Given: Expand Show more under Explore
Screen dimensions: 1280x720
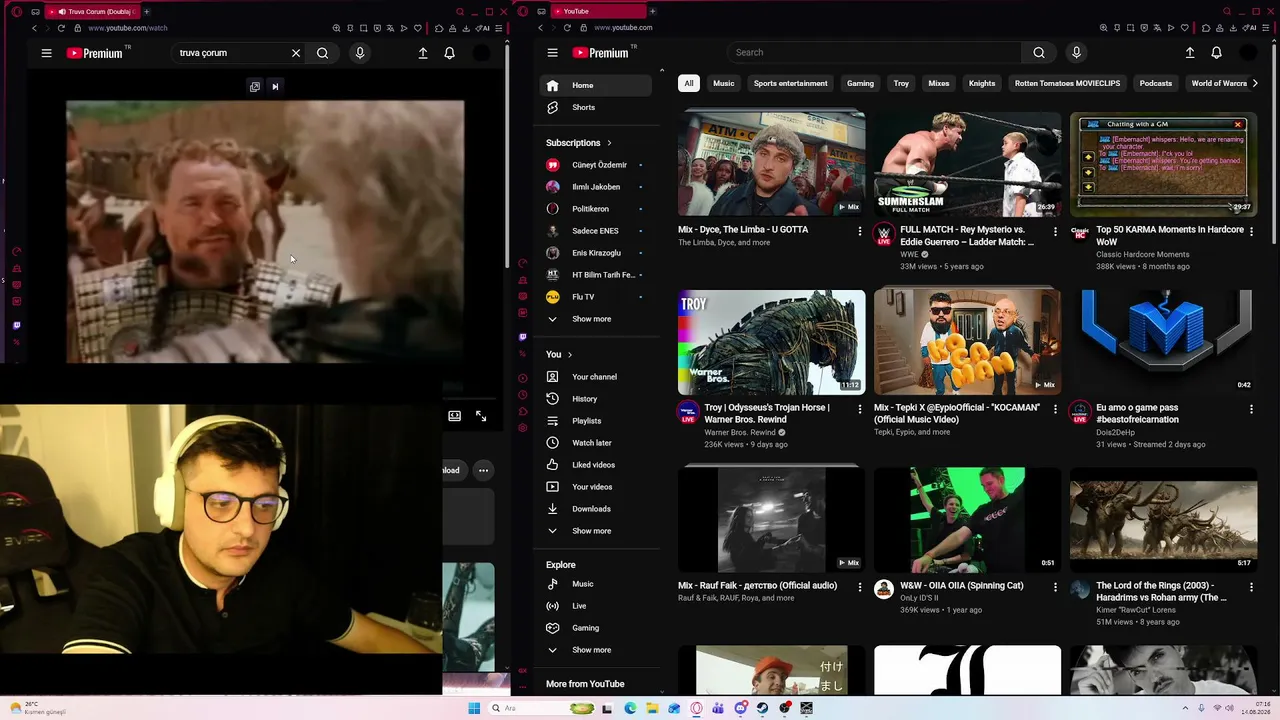Looking at the screenshot, I should pyautogui.click(x=596, y=650).
